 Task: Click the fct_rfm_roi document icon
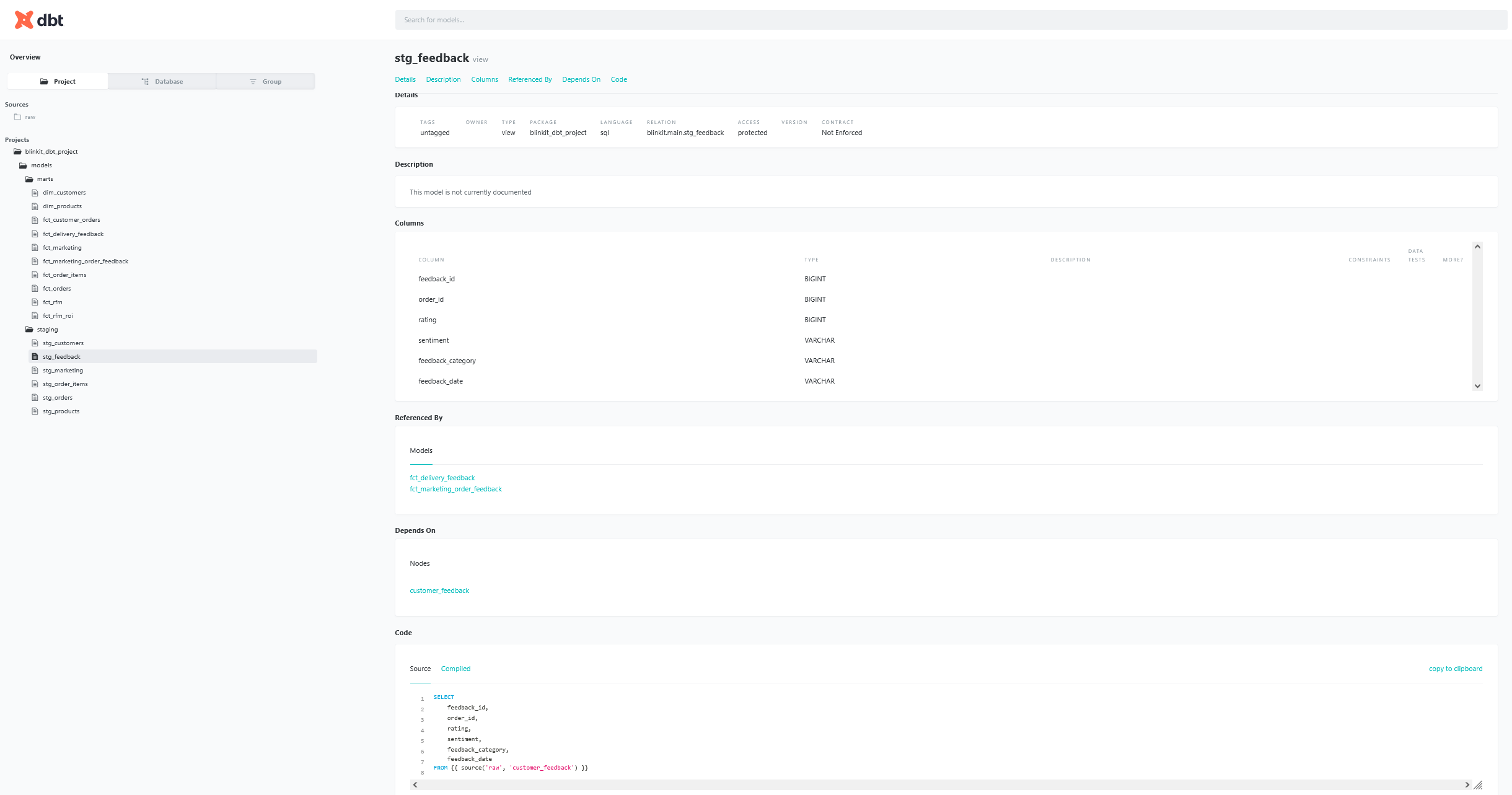click(35, 316)
